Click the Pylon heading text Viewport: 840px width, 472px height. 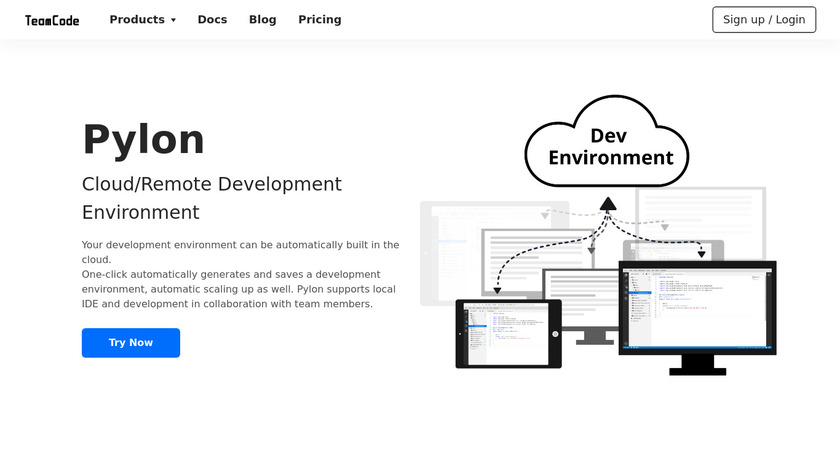pos(143,139)
